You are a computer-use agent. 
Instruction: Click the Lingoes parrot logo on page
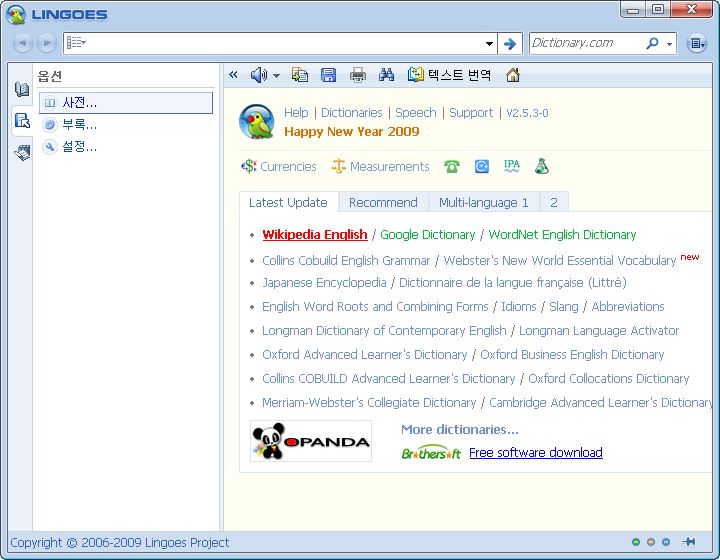pos(257,121)
